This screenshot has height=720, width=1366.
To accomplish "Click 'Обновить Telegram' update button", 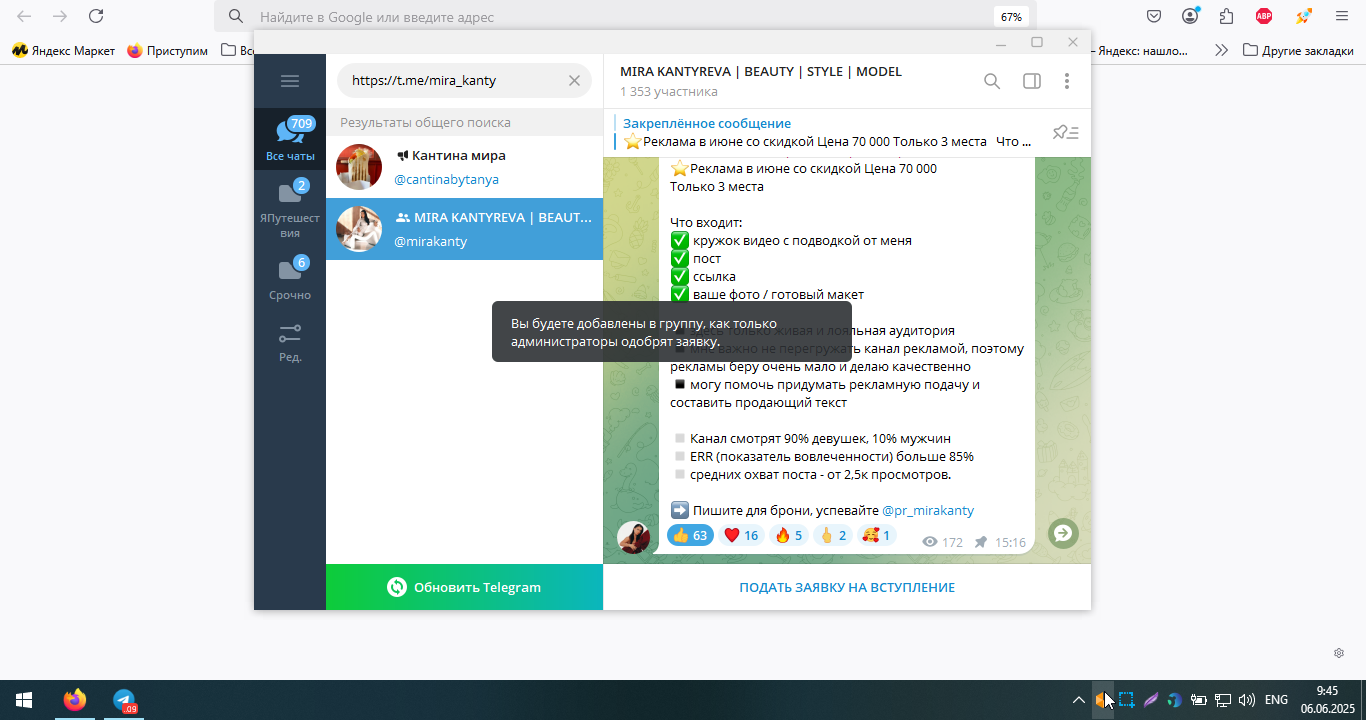I will [464, 587].
